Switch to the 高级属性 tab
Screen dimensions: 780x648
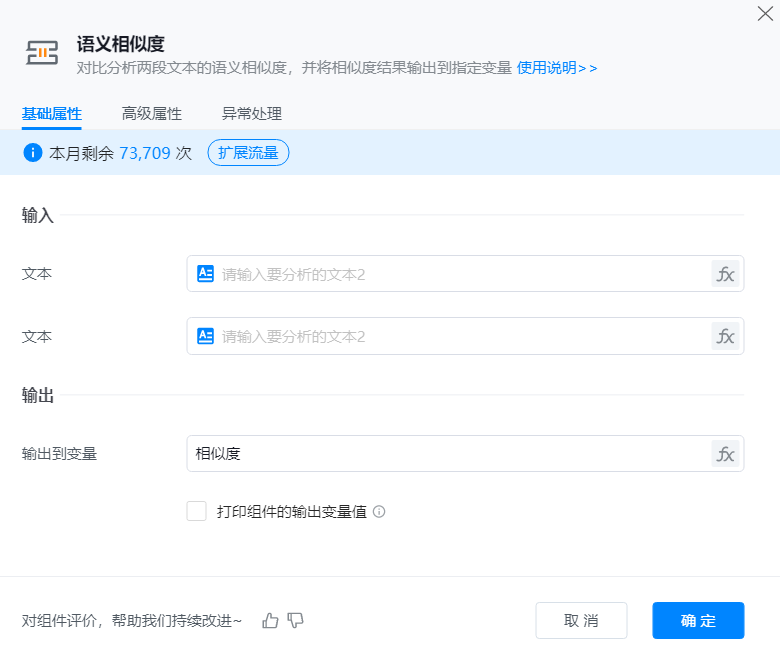[151, 114]
